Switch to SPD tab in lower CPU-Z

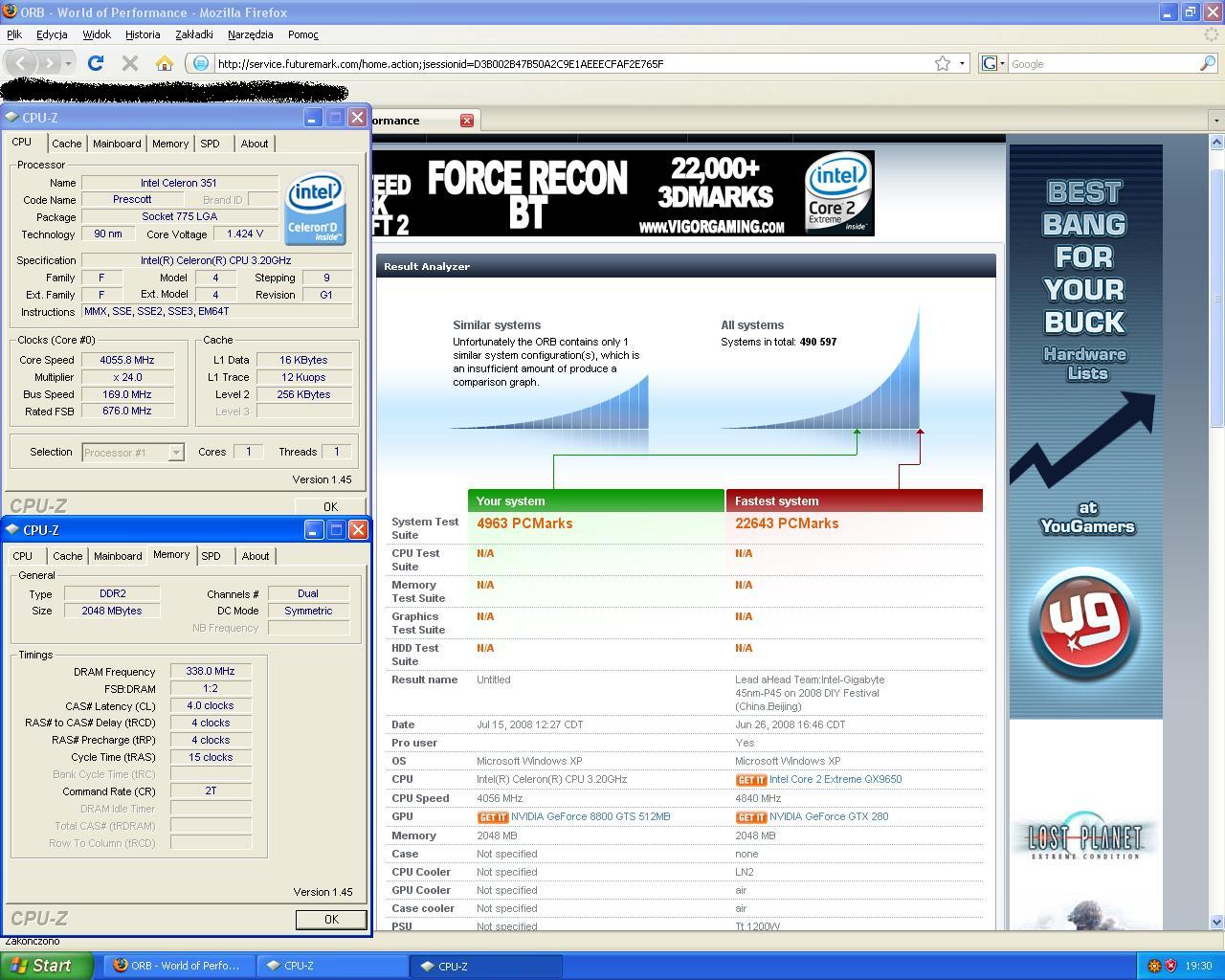211,556
